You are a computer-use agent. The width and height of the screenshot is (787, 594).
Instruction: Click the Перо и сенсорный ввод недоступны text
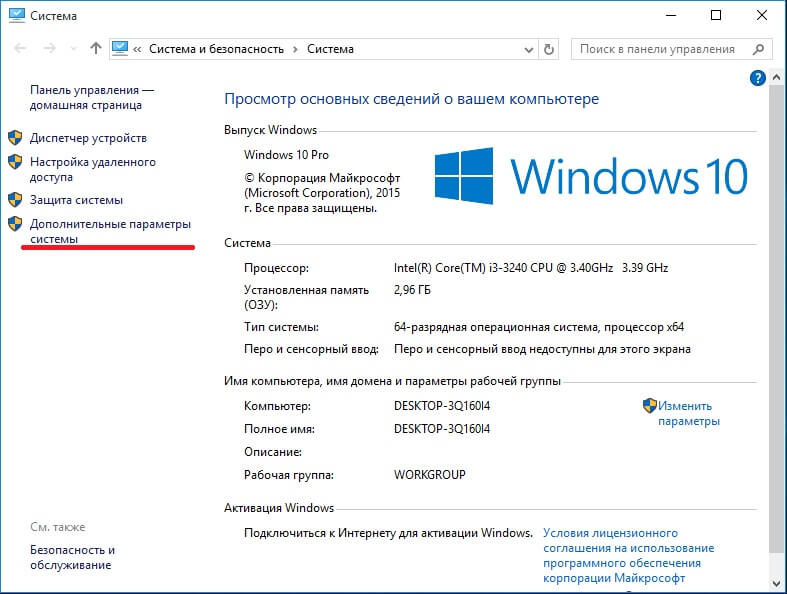pos(542,349)
